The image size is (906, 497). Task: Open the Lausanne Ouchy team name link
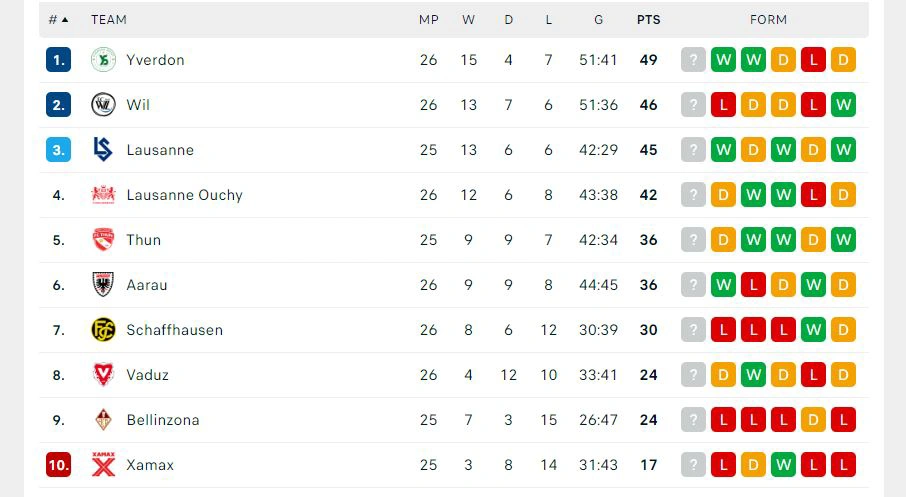[184, 195]
